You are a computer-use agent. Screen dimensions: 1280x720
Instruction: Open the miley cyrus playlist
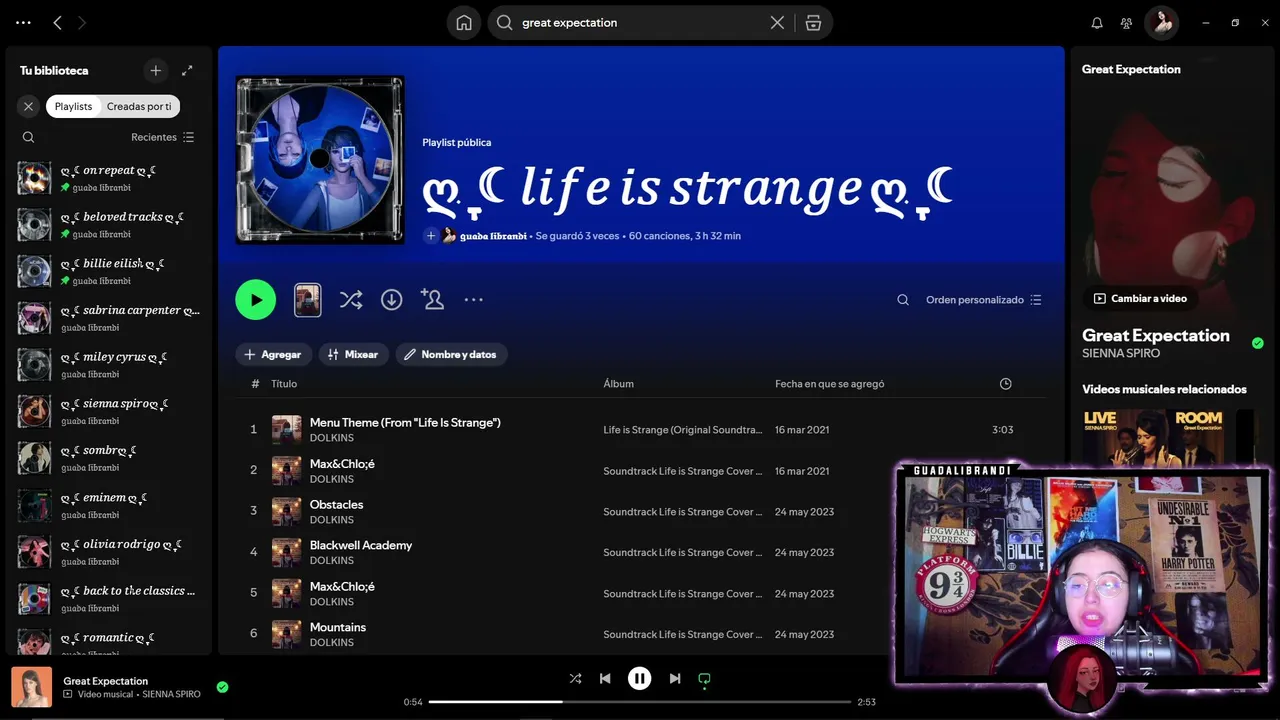coord(109,365)
